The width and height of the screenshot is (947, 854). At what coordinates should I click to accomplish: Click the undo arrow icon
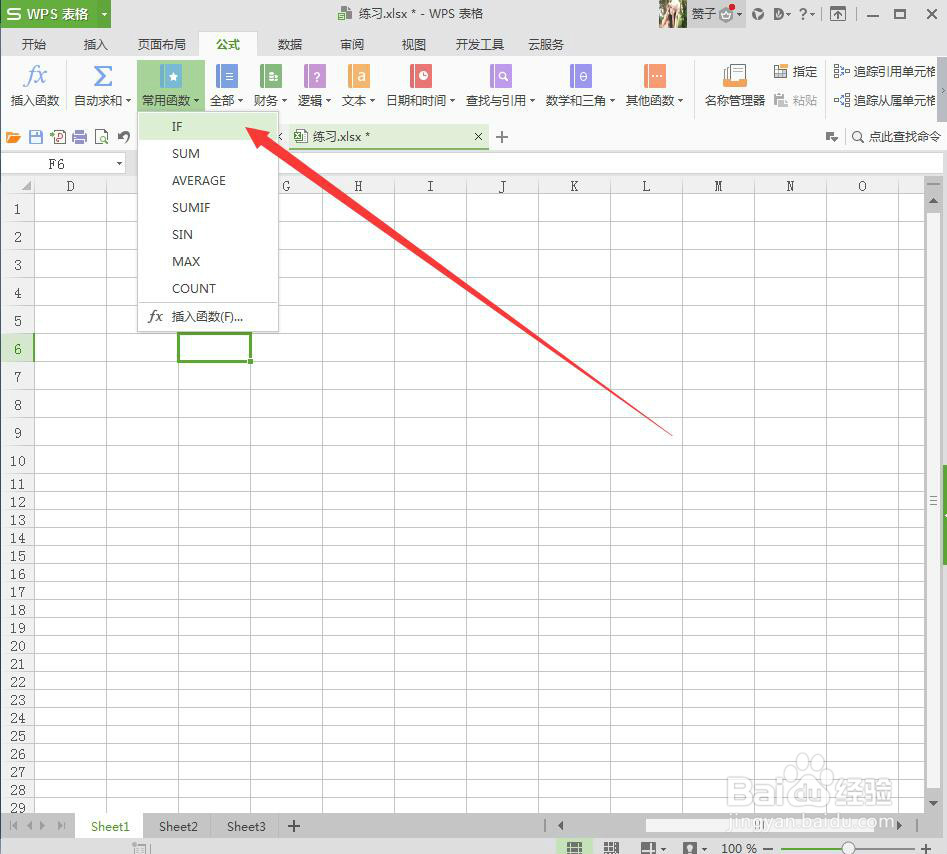click(x=124, y=137)
